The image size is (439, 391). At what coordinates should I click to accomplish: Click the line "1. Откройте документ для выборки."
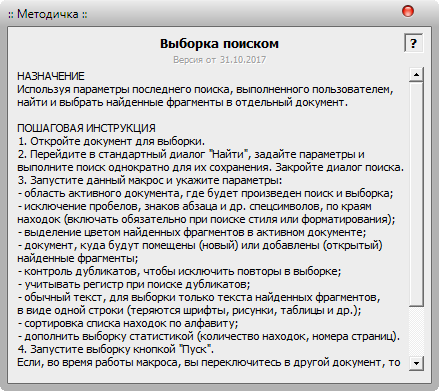point(111,141)
